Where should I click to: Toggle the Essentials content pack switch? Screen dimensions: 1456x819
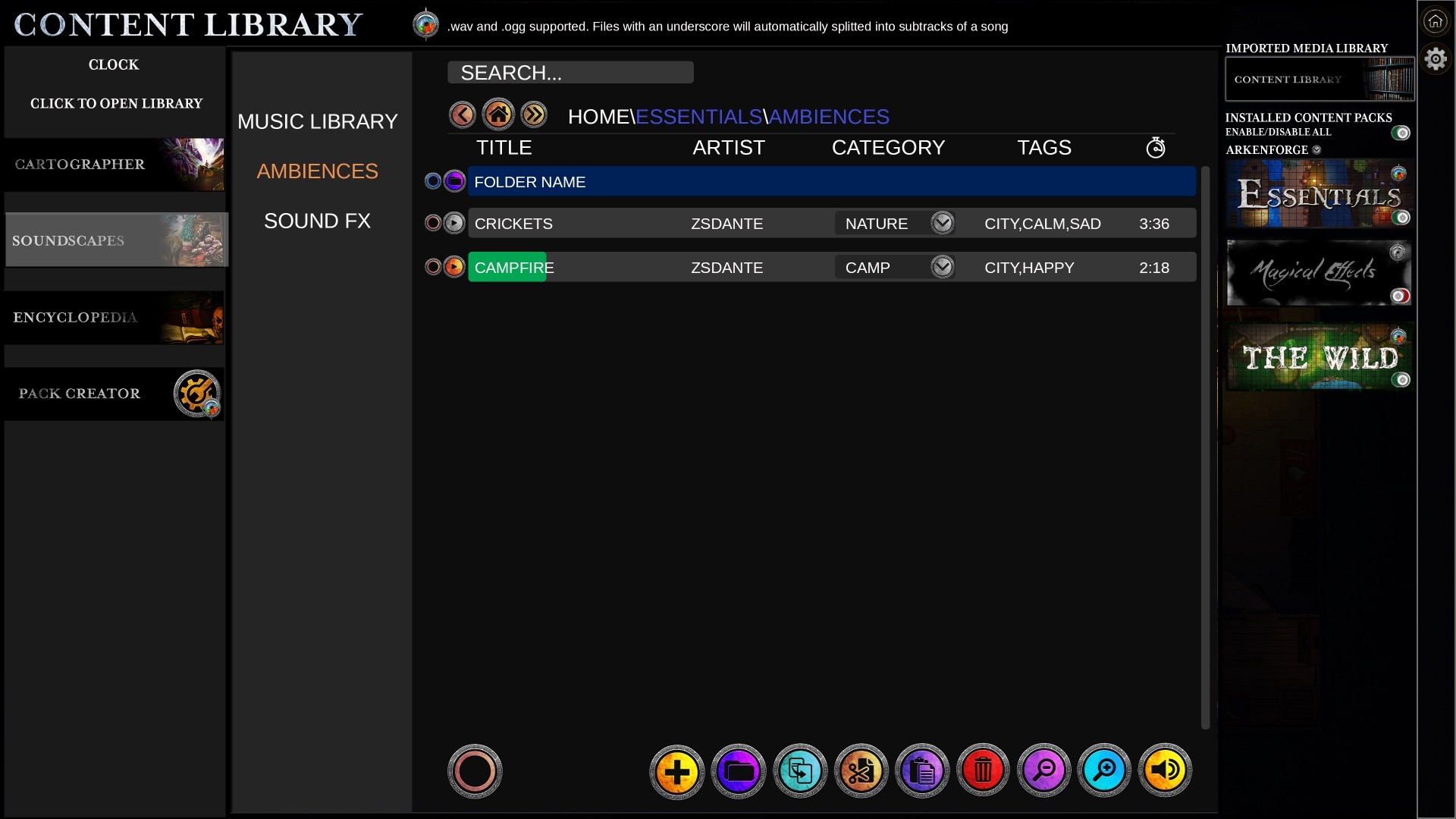pos(1401,218)
